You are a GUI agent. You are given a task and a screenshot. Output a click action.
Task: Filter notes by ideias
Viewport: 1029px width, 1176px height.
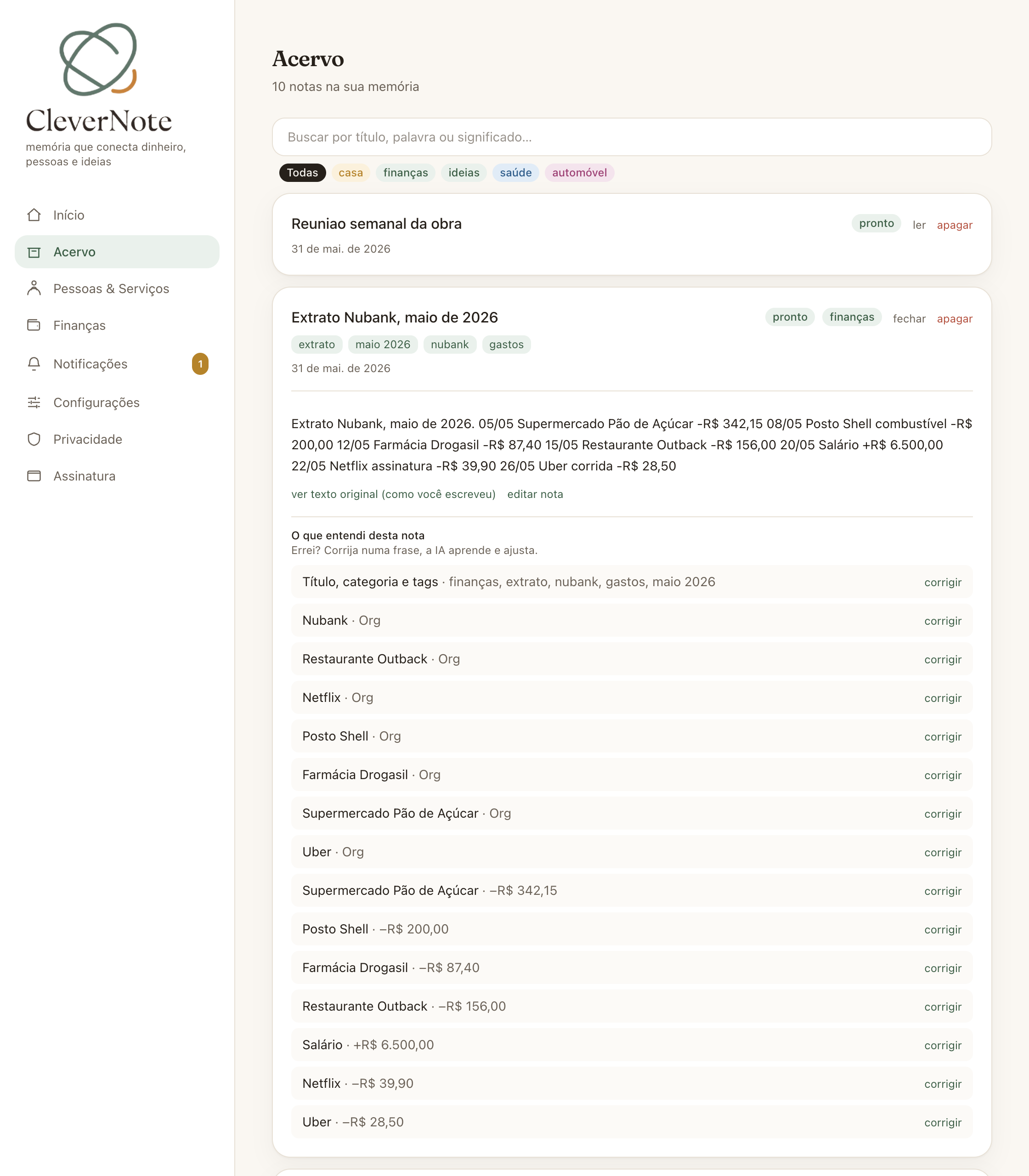point(464,172)
